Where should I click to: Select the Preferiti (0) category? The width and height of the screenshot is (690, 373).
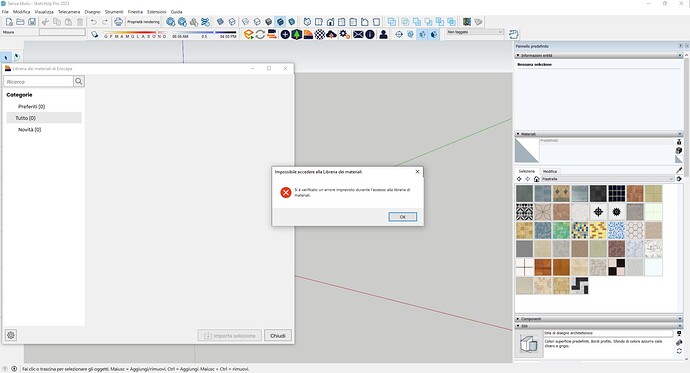(31, 106)
